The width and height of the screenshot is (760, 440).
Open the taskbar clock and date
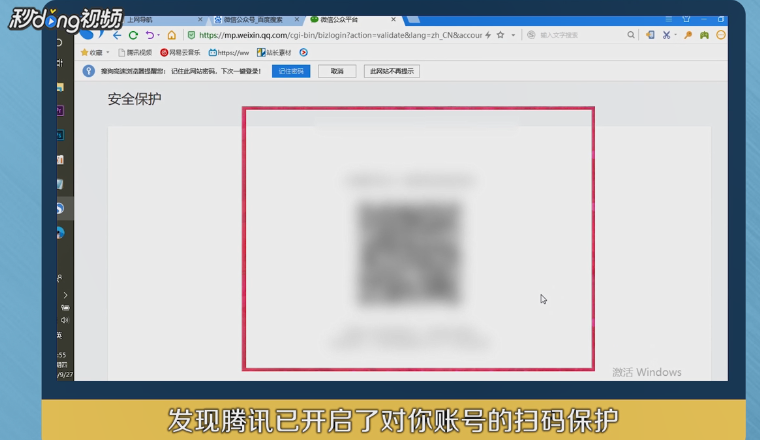point(64,364)
